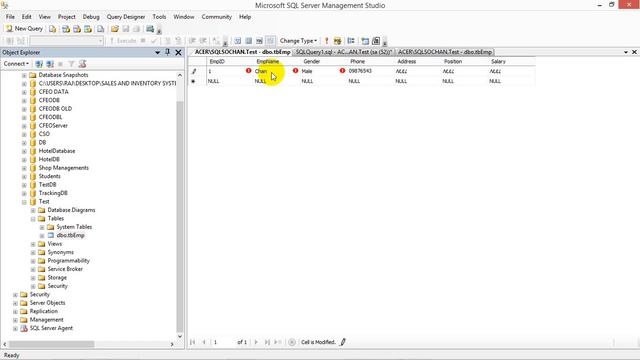Open the Change Type dropdown

(298, 41)
